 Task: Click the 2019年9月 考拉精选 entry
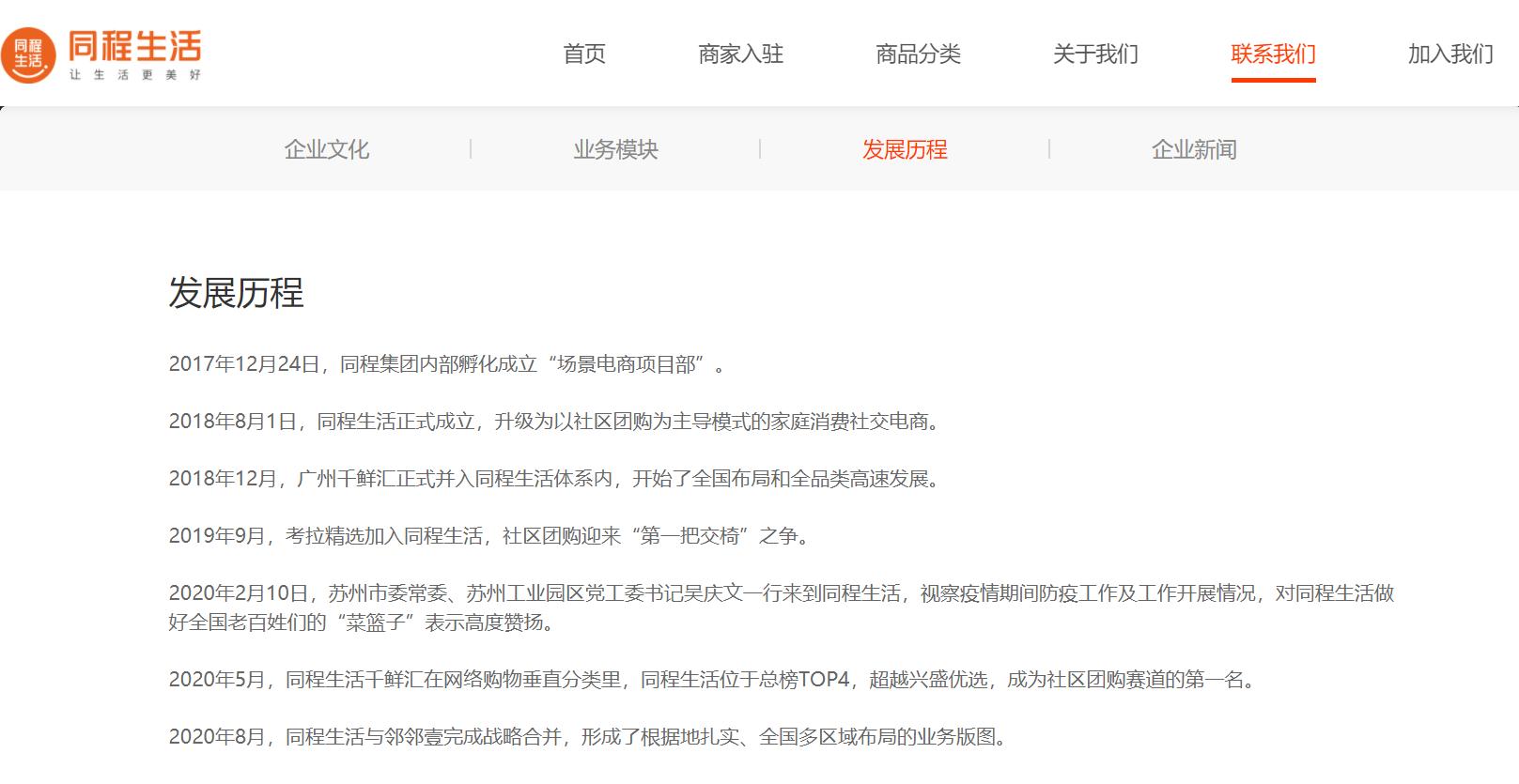point(490,536)
